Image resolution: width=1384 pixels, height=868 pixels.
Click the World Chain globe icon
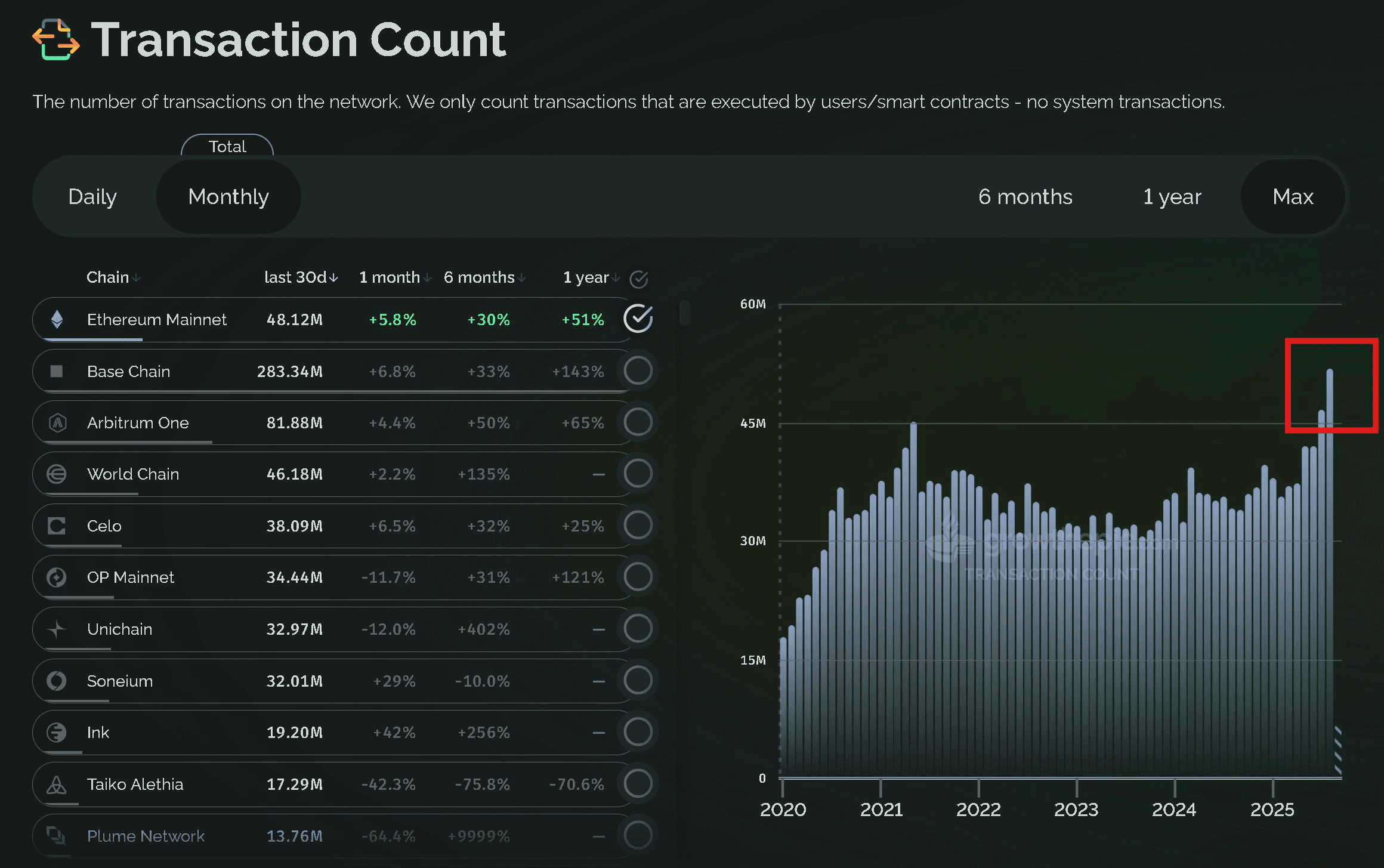click(x=57, y=474)
